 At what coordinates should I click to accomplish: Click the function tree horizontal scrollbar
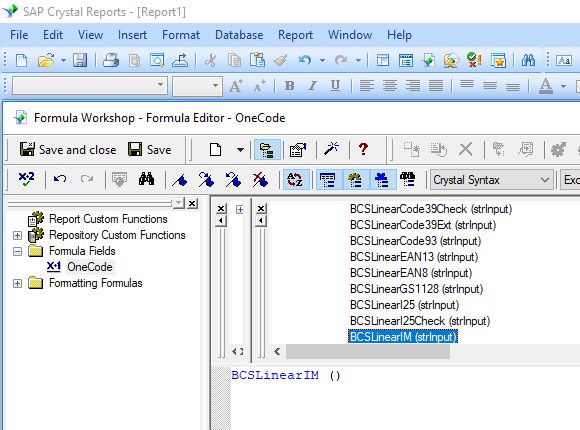pyautogui.click(x=368, y=352)
